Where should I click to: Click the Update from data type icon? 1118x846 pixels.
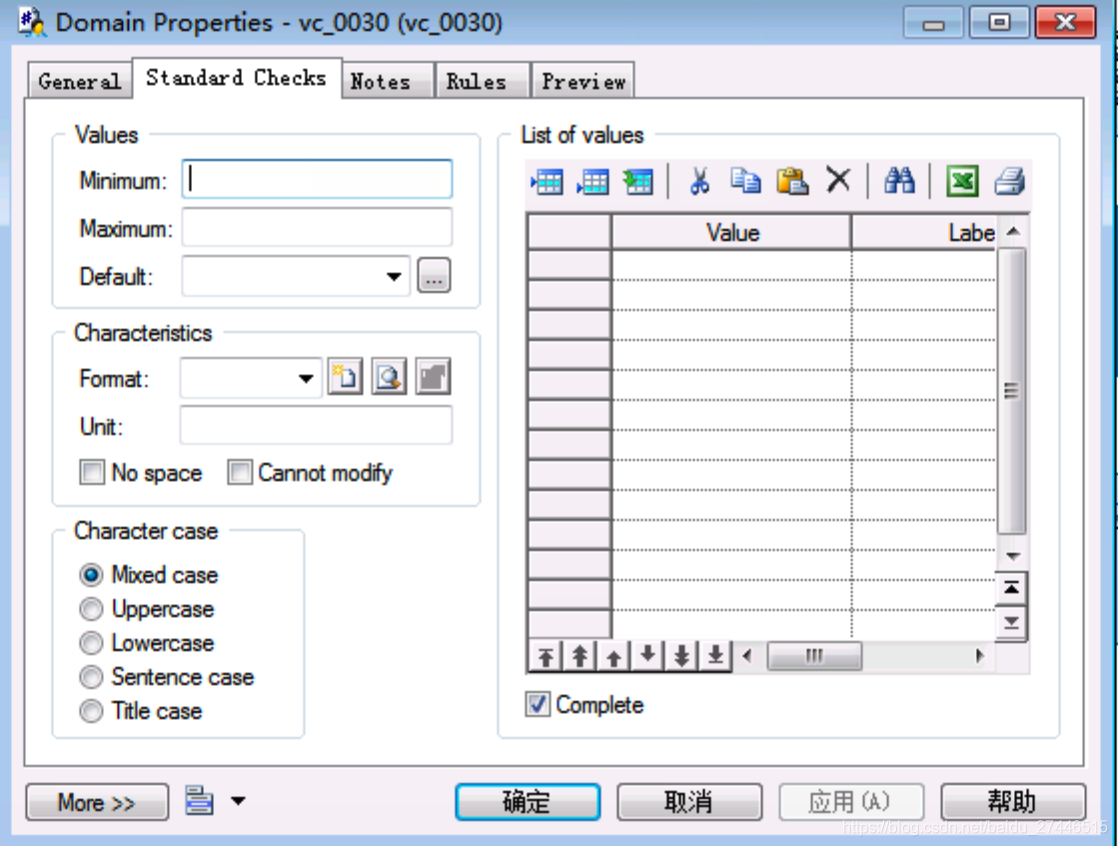638,182
